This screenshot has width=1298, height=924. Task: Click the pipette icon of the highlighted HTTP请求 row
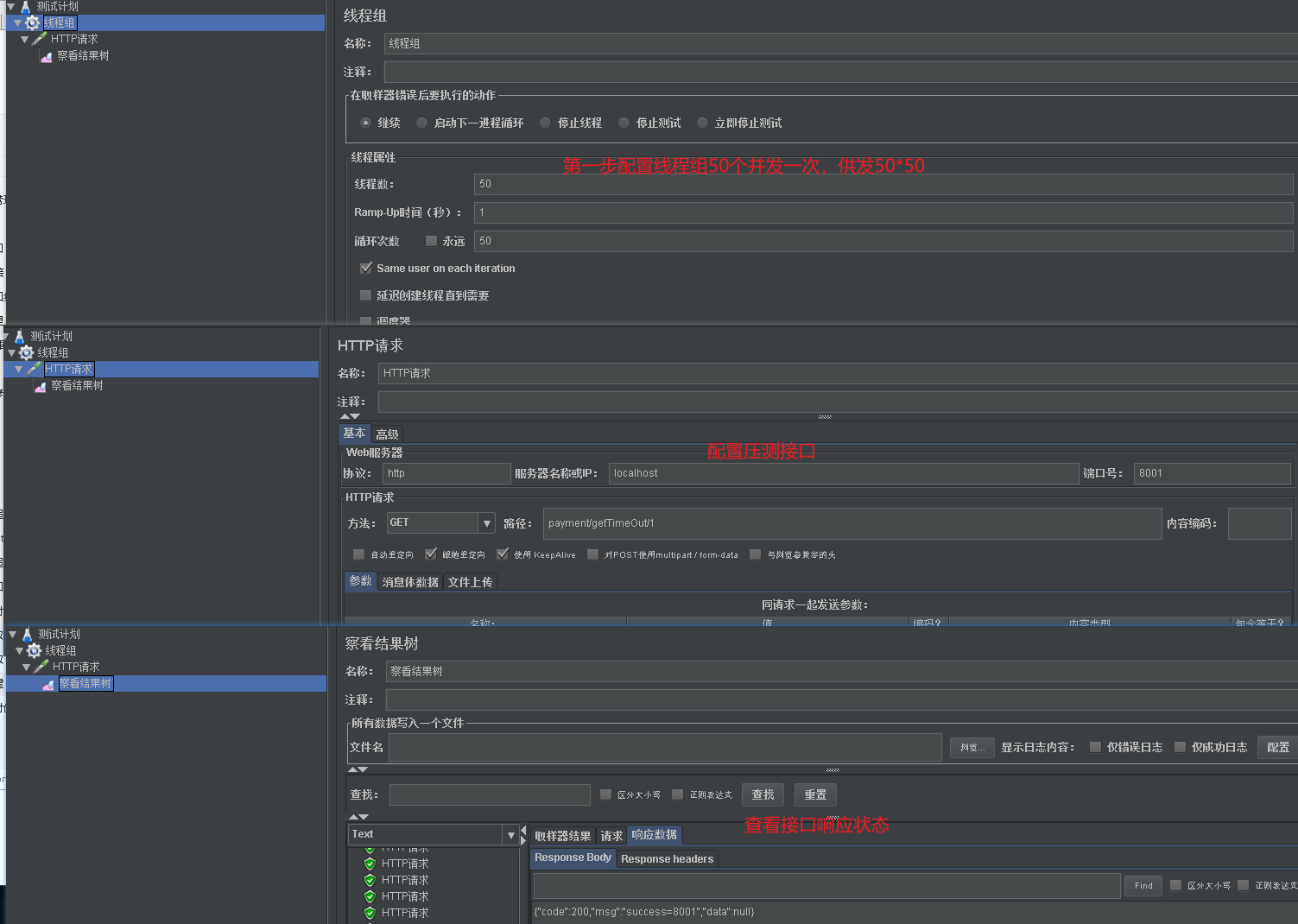(35, 369)
